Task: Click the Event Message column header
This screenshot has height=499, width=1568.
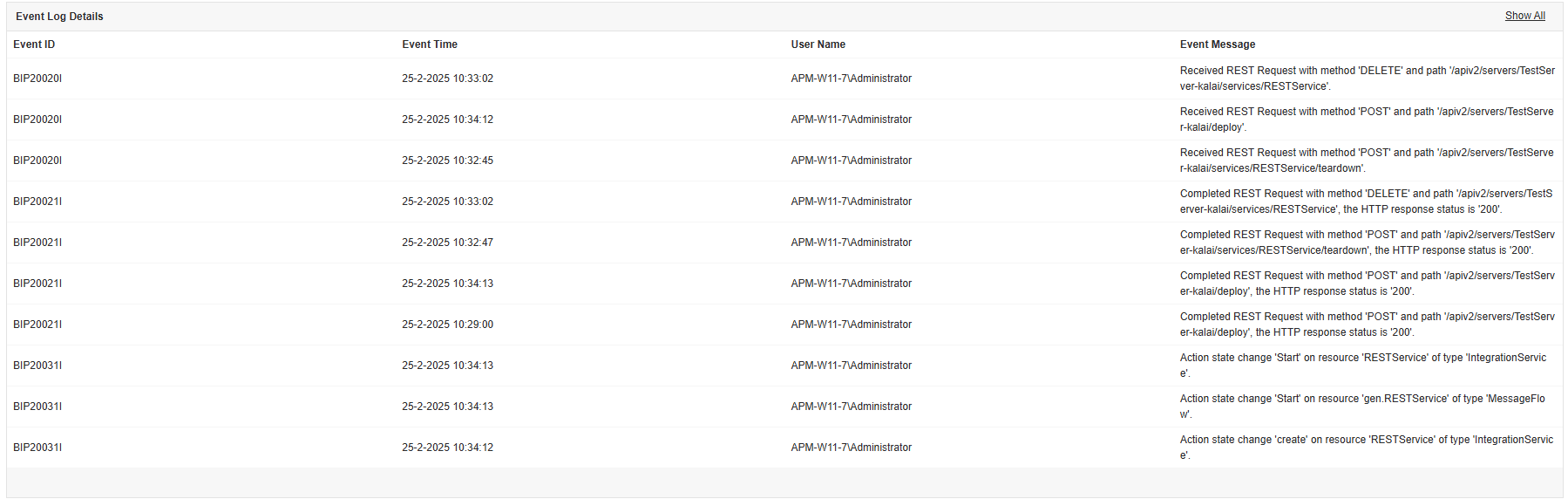Action: (1217, 44)
